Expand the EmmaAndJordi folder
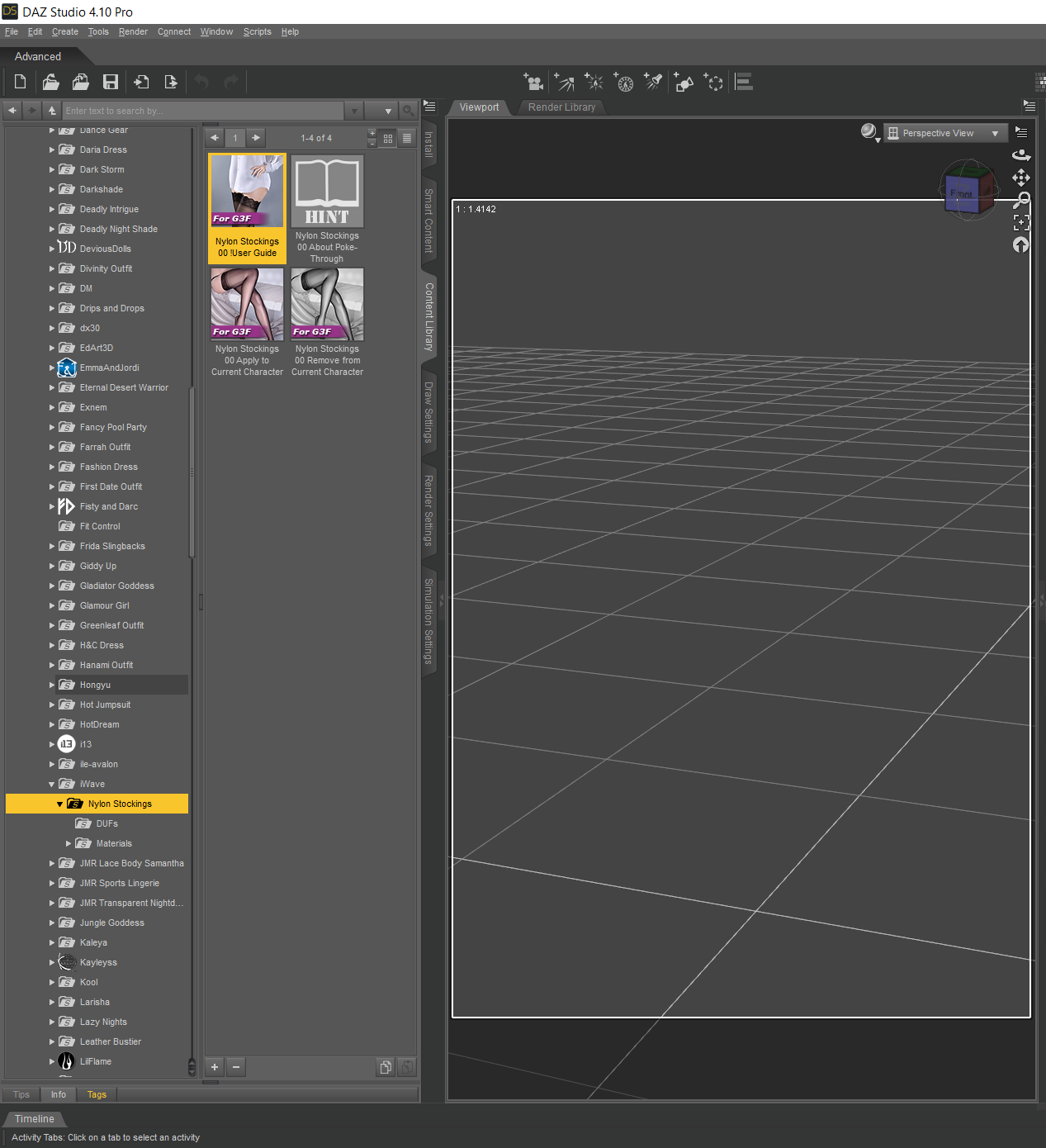 tap(51, 368)
